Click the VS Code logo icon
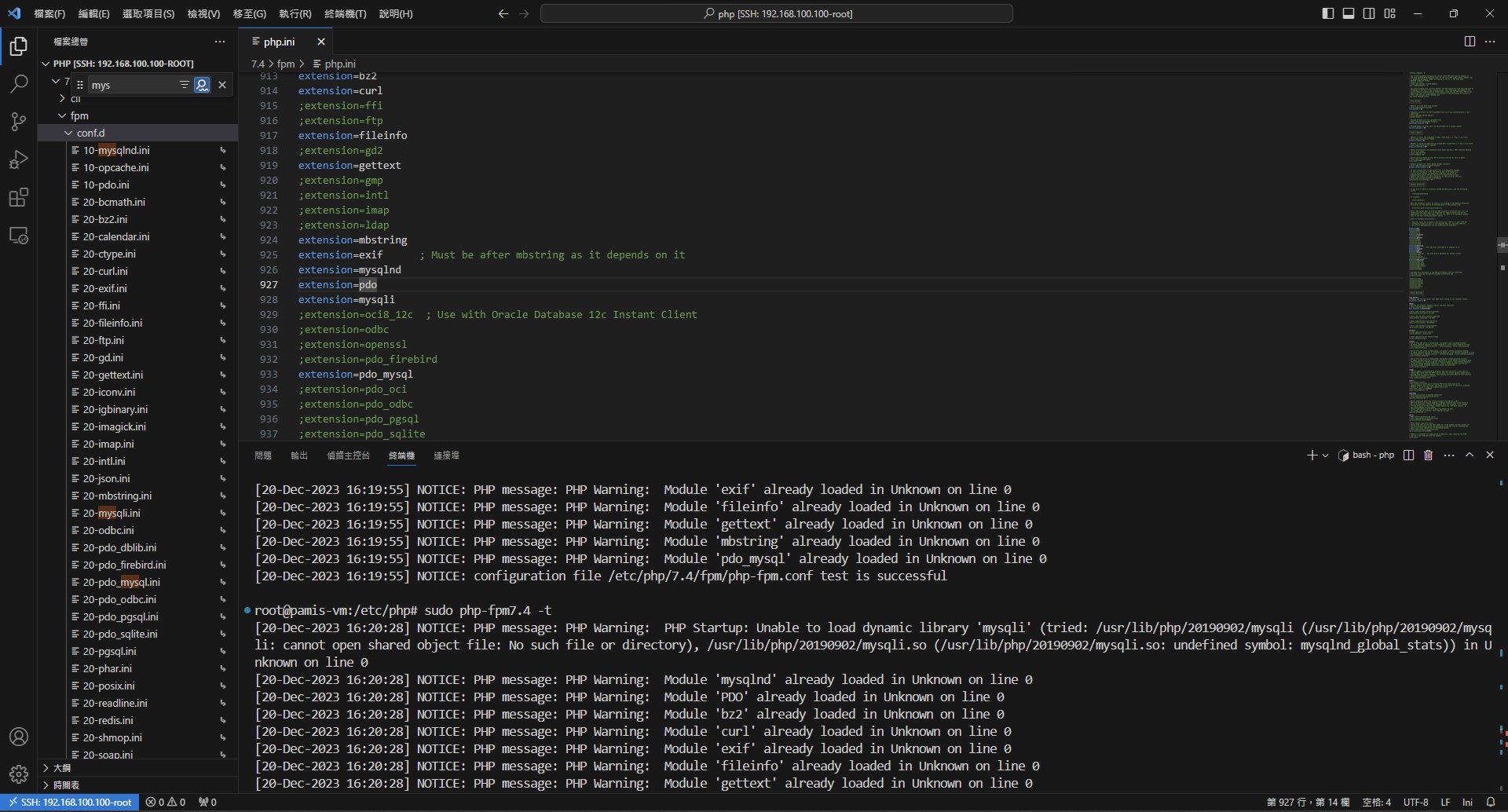Image resolution: width=1508 pixels, height=812 pixels. point(14,13)
